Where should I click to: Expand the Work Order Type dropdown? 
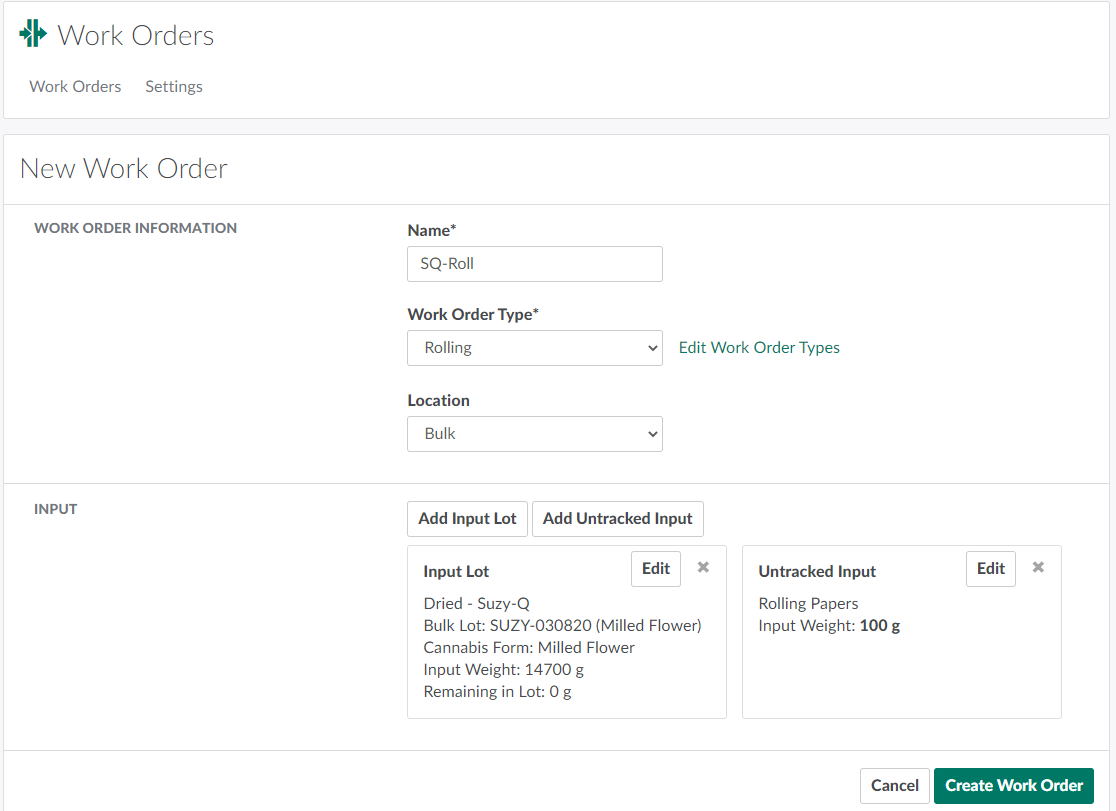pos(534,348)
